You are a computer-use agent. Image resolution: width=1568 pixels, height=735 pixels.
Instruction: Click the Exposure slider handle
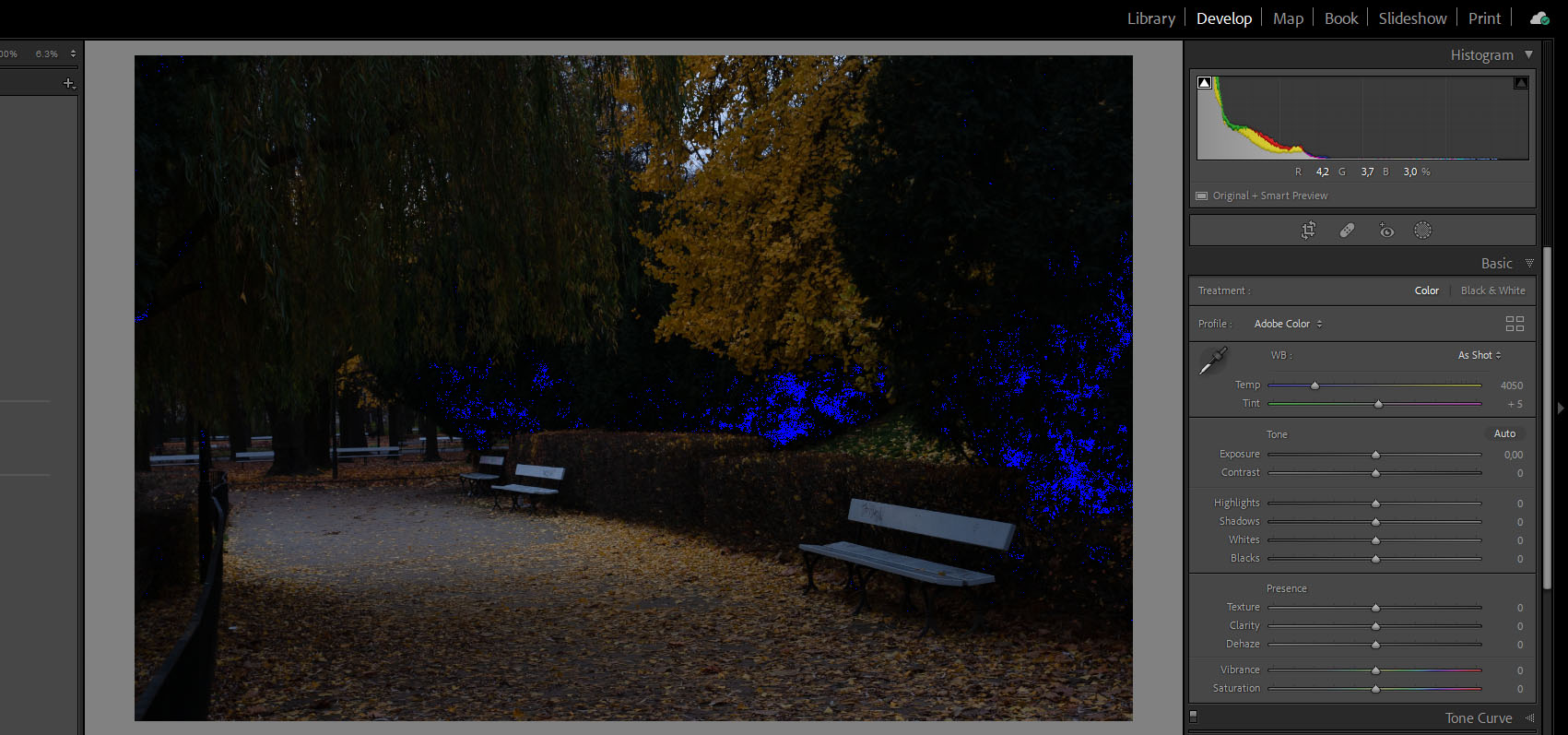point(1375,455)
